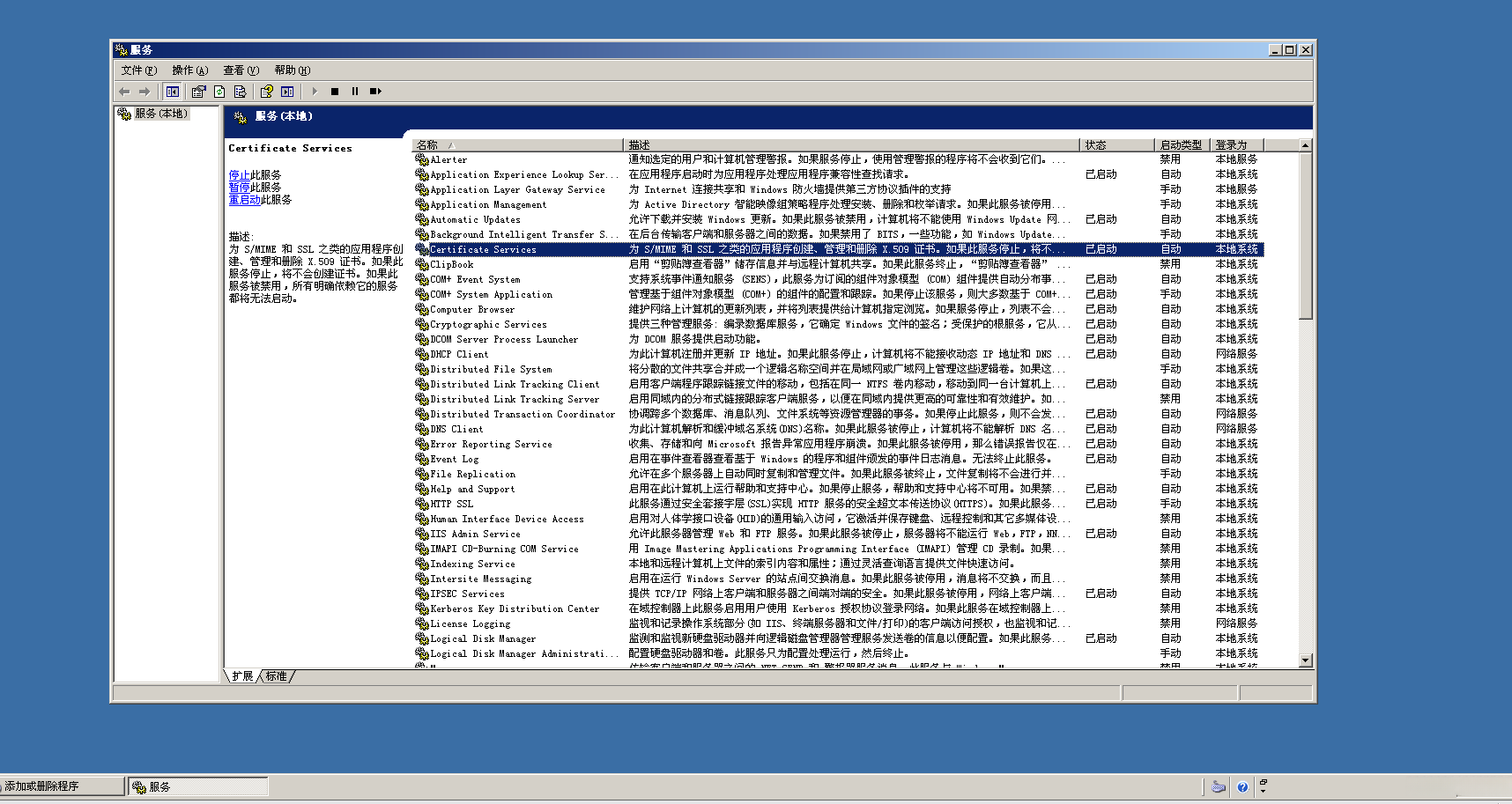
Task: Click the Refresh toolbar icon
Action: pos(219,92)
